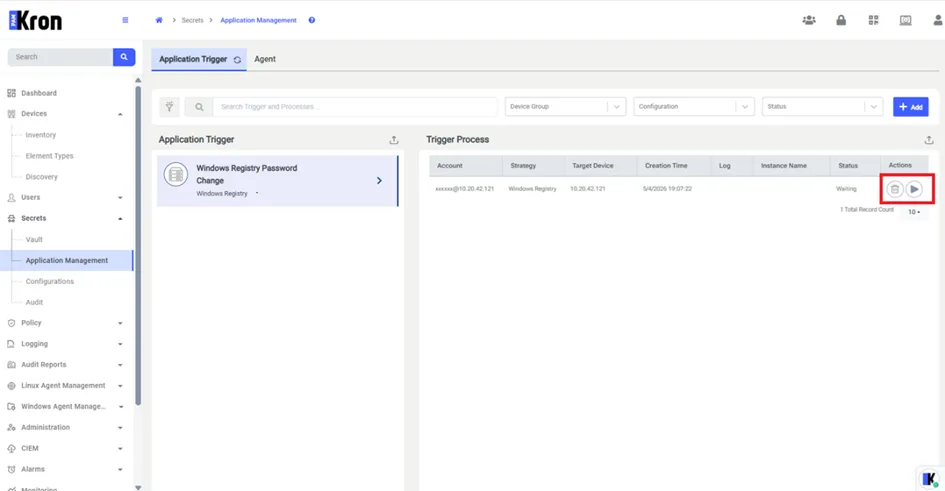Image resolution: width=945 pixels, height=491 pixels.
Task: Sort by the Account column header
Action: point(450,166)
